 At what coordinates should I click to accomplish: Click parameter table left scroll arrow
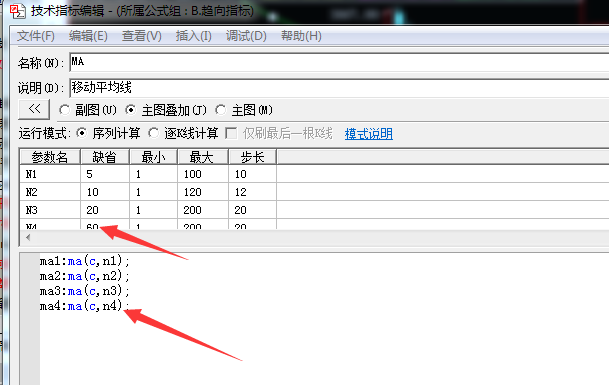click(x=28, y=237)
